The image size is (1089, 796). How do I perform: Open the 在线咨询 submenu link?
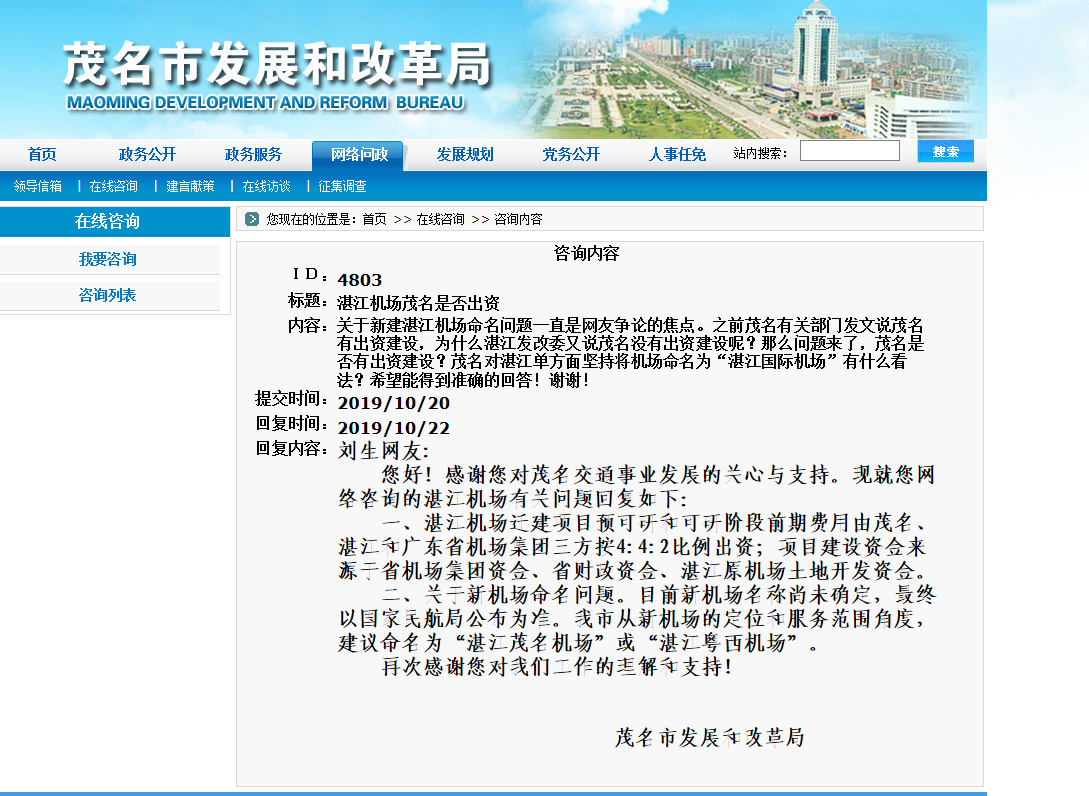pyautogui.click(x=114, y=186)
